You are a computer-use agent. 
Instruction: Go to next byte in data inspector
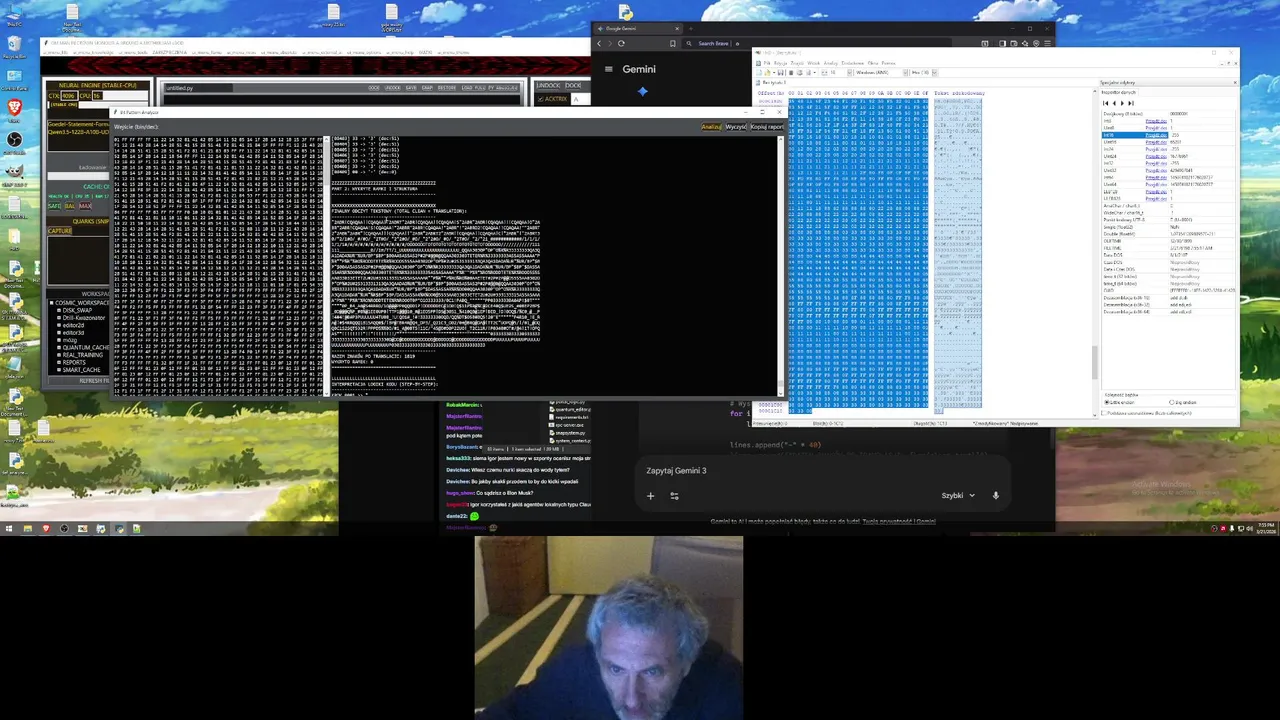(x=1122, y=103)
